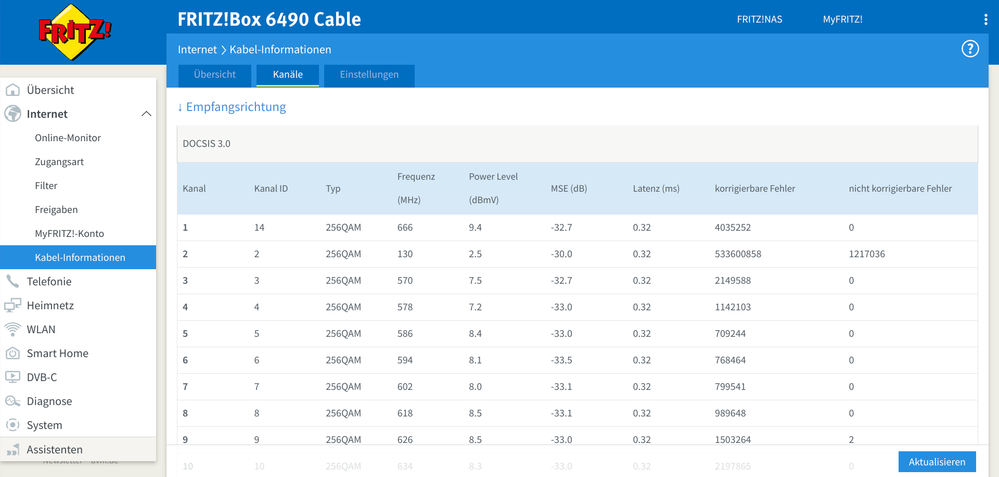Click the Smart Home icon
The height and width of the screenshot is (477, 999).
pyautogui.click(x=13, y=353)
